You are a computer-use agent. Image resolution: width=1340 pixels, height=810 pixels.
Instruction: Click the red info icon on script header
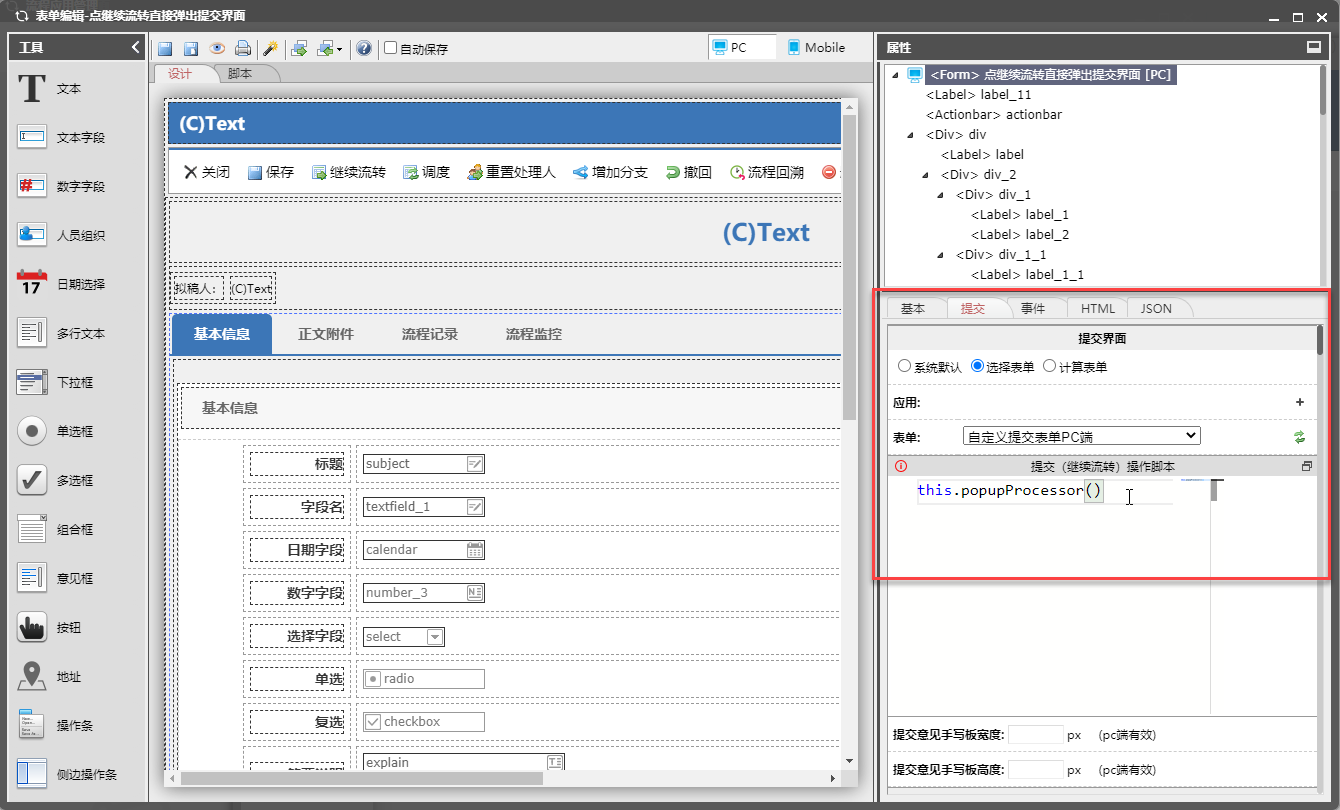click(901, 466)
